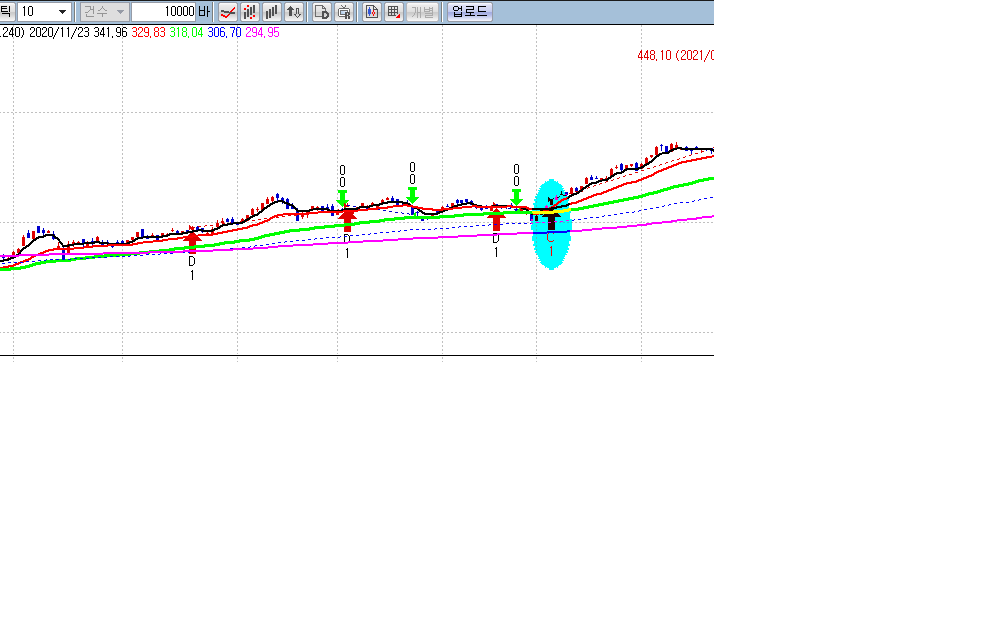Image resolution: width=1008 pixels, height=630 pixels.
Task: Click the magenta 294,95 moving average value
Action: (262, 33)
